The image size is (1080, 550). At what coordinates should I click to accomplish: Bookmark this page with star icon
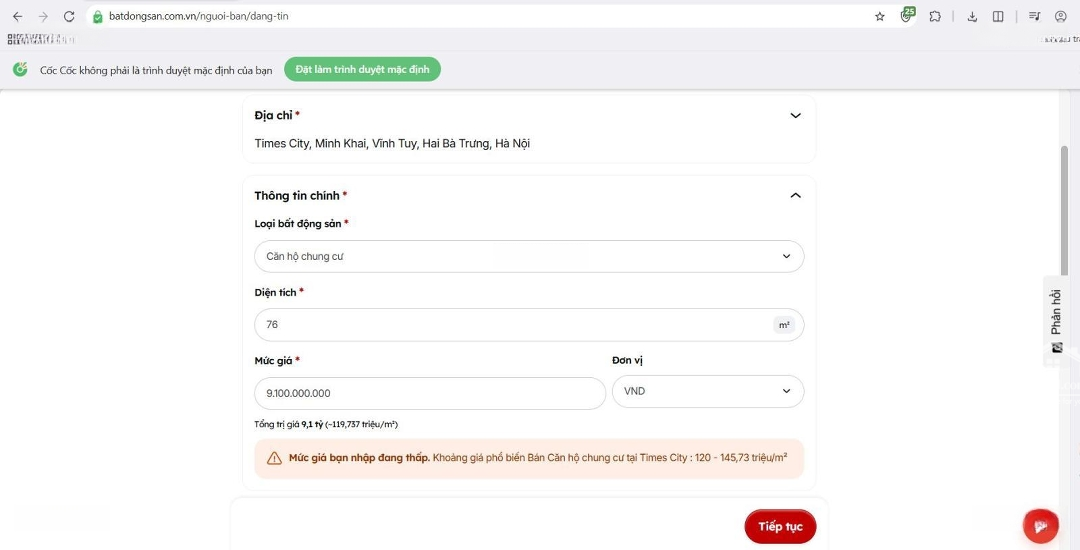(880, 16)
